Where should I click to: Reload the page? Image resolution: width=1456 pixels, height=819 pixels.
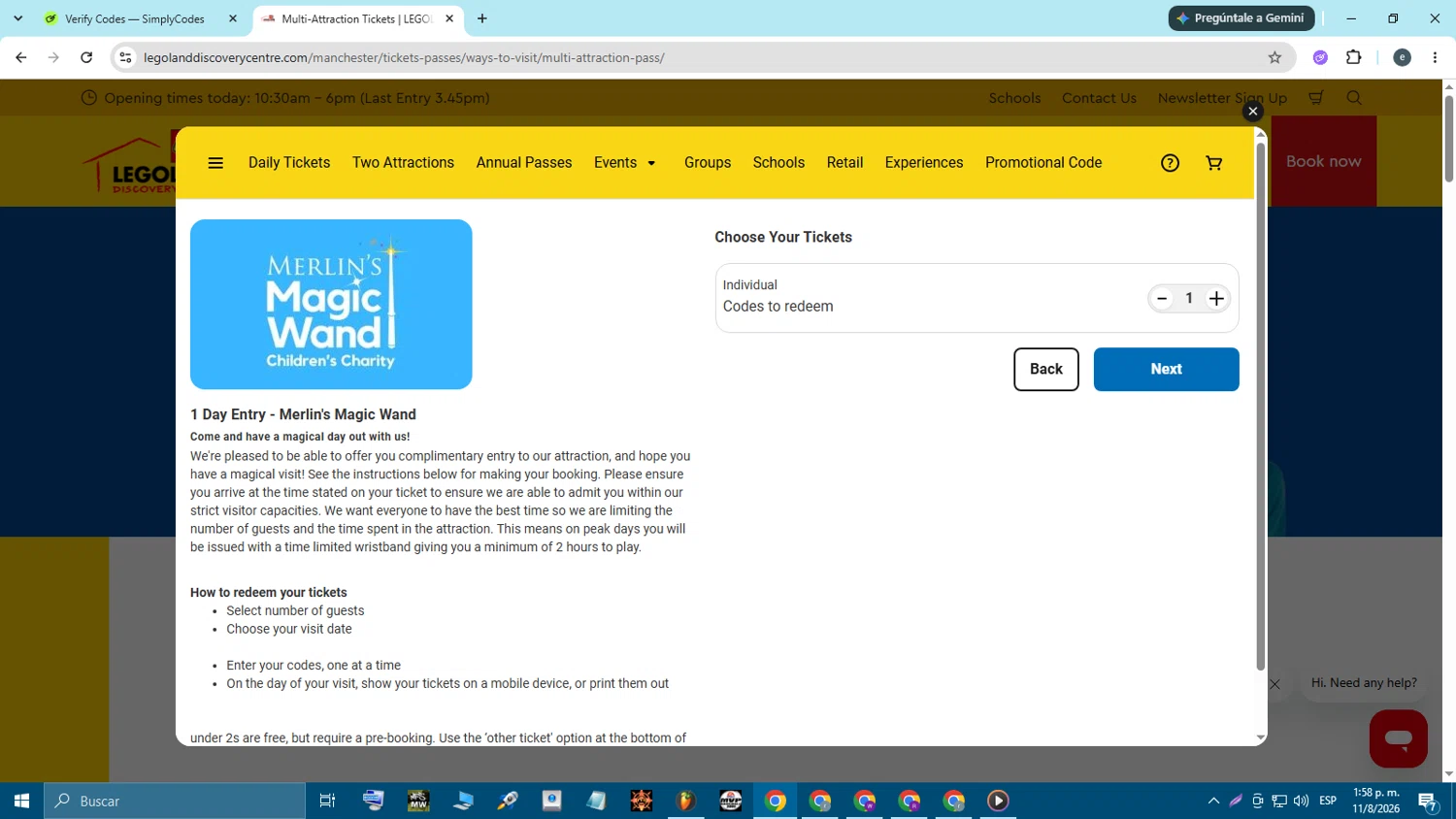point(86,58)
